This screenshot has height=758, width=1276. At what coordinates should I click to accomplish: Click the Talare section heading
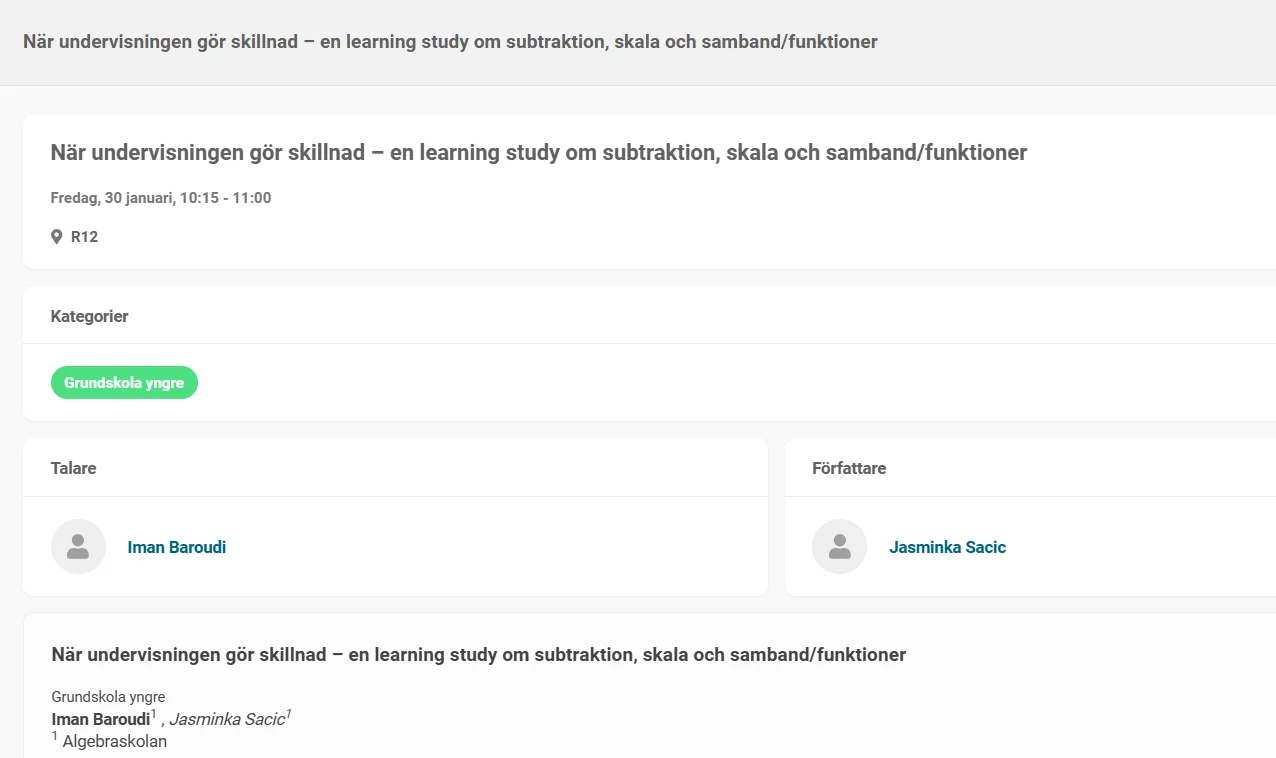(x=73, y=468)
